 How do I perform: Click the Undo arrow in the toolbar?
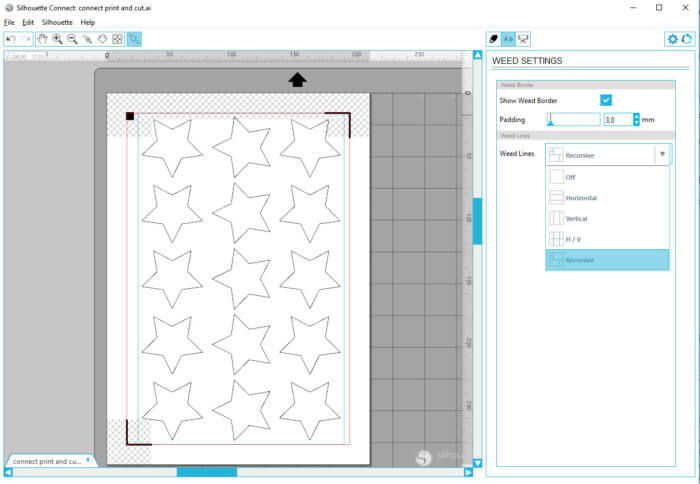click(11, 39)
